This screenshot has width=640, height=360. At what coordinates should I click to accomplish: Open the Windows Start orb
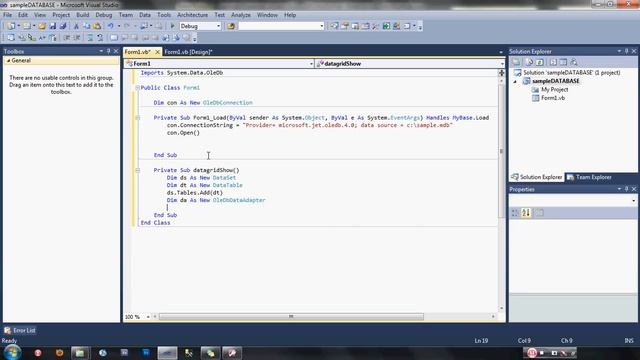tap(12, 352)
